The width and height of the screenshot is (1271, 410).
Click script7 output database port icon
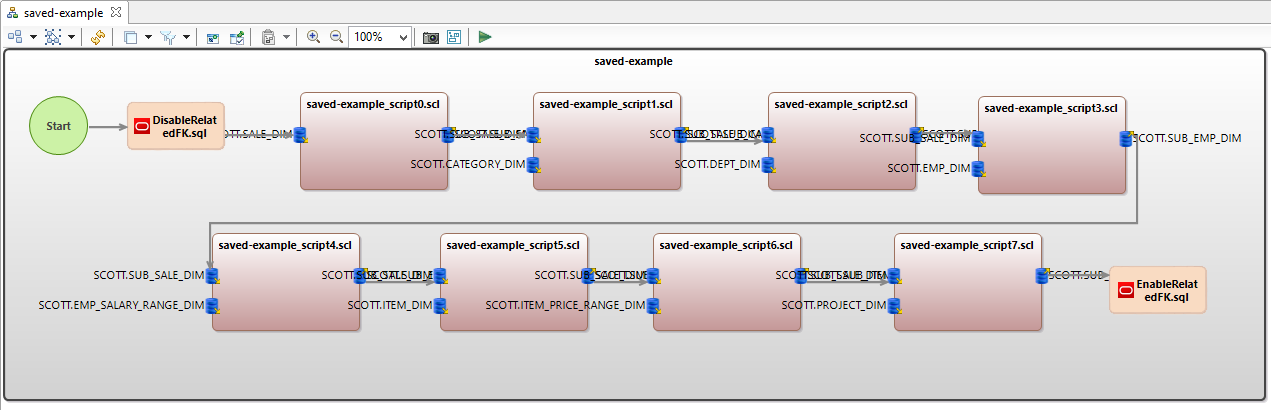click(1042, 275)
